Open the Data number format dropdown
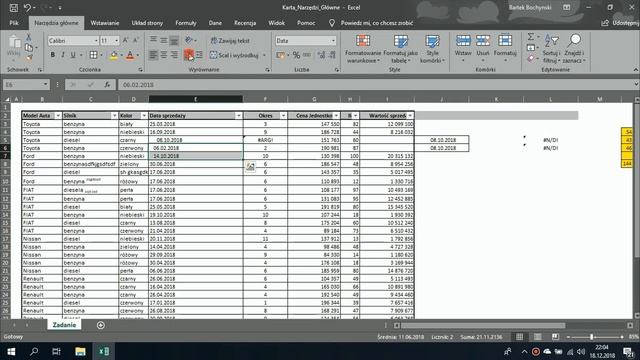Image resolution: width=640 pixels, height=360 pixels. click(x=333, y=40)
